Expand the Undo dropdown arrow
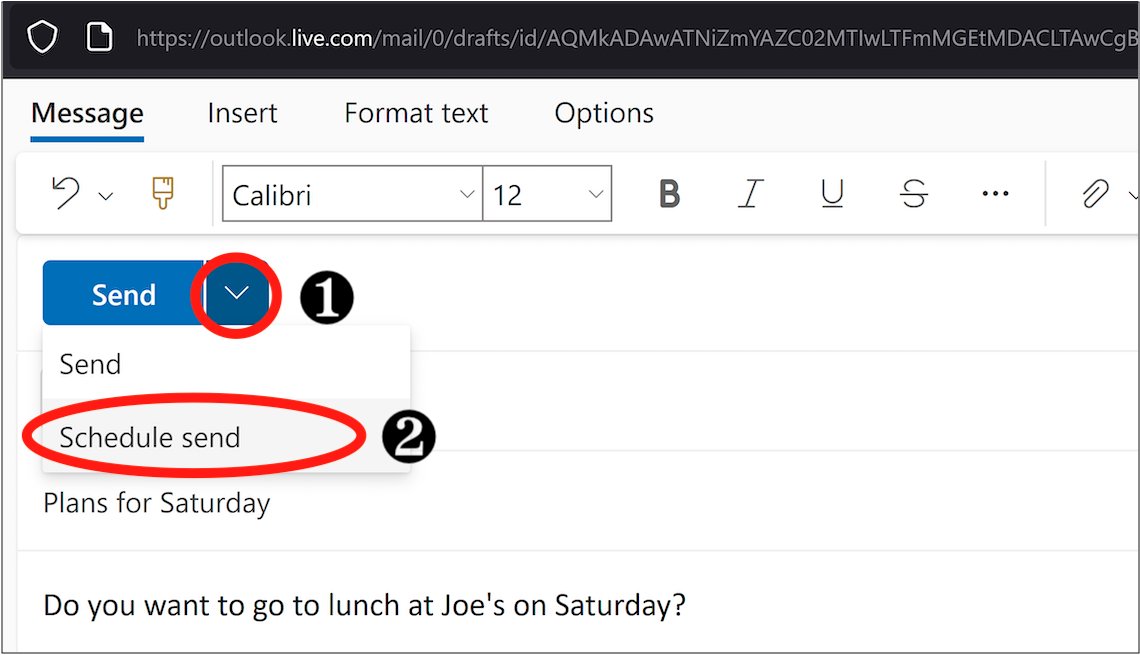 pyautogui.click(x=106, y=195)
